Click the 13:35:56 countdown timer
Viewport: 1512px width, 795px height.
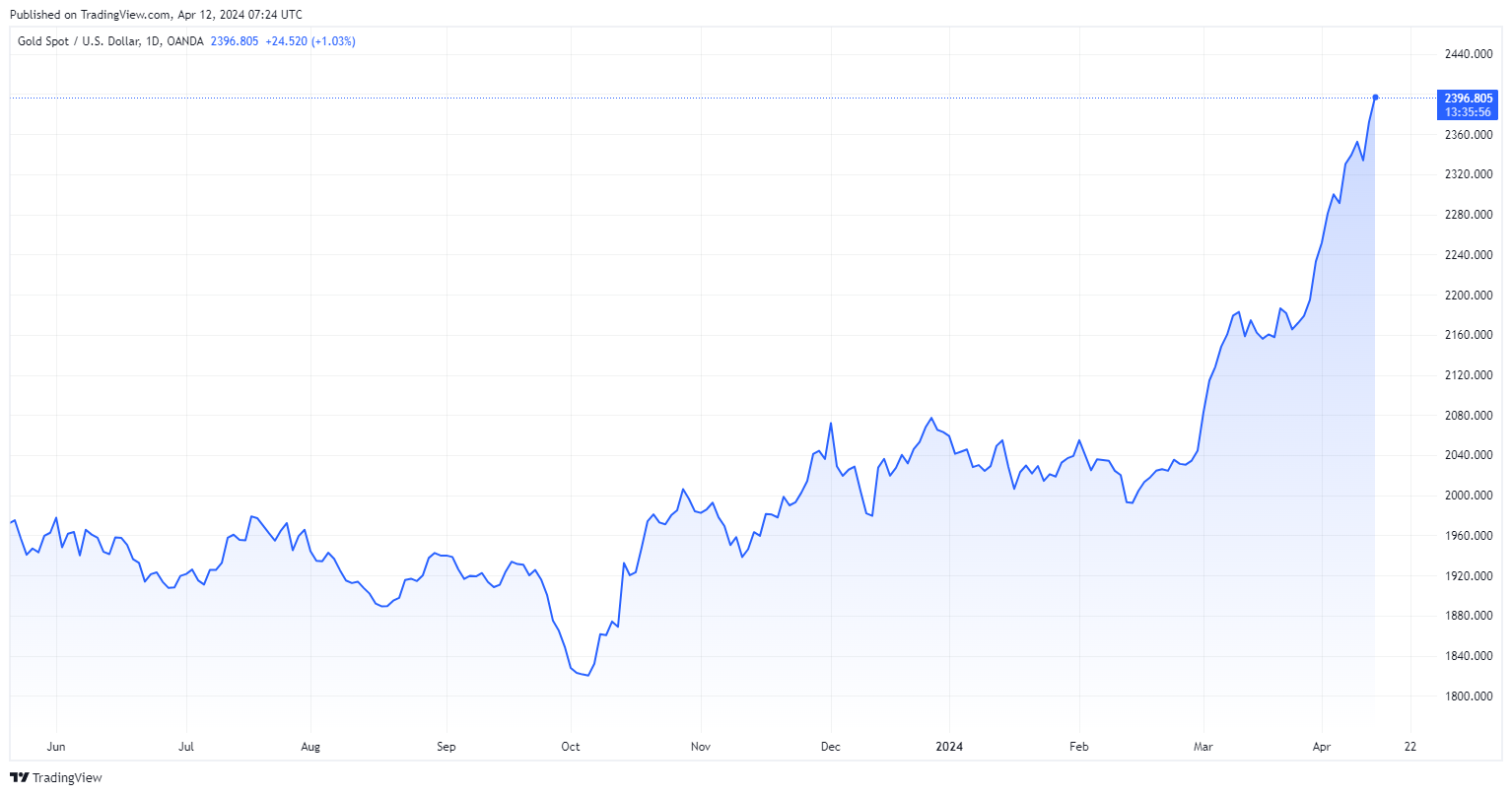pyautogui.click(x=1468, y=112)
